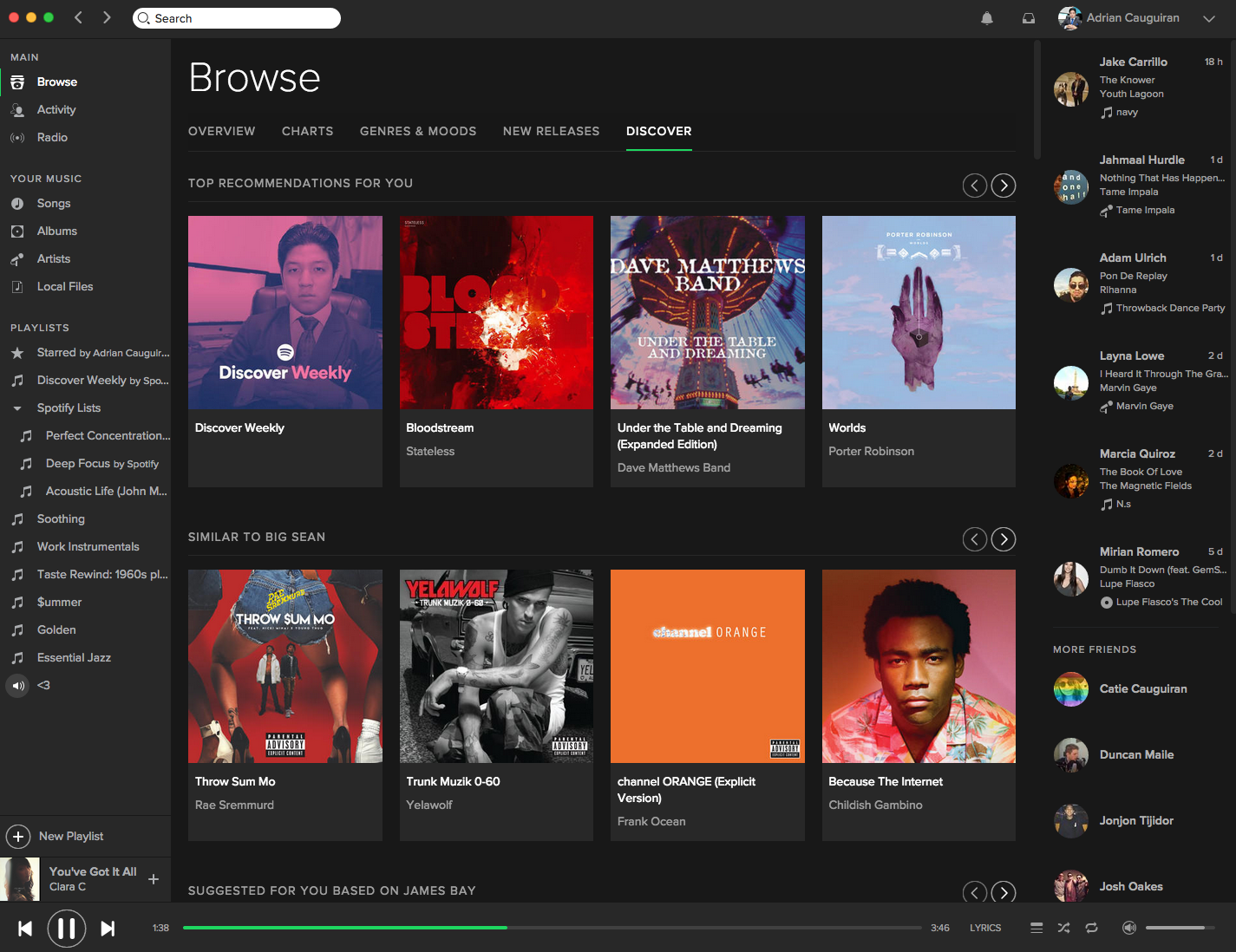Go forward with the navigation arrow

pos(107,17)
